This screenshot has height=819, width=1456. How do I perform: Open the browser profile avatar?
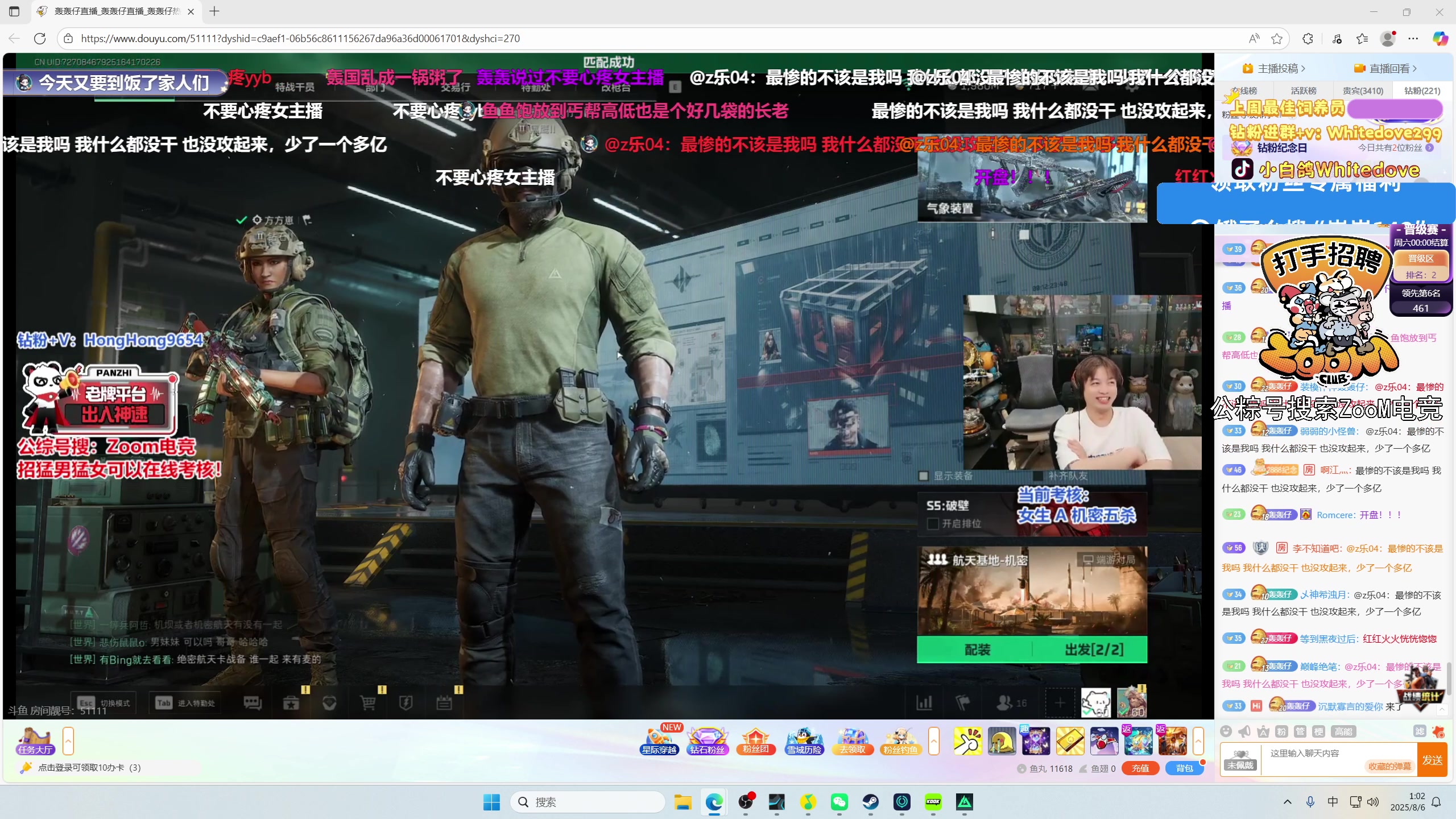[x=1388, y=39]
